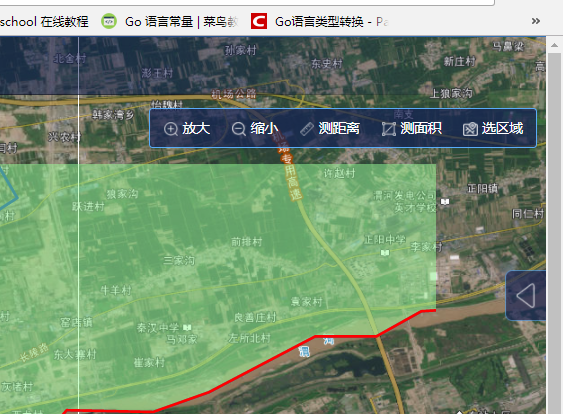Click the 测面积 label in map toolbar
Viewport: 563px width, 414px height.
pyautogui.click(x=421, y=128)
